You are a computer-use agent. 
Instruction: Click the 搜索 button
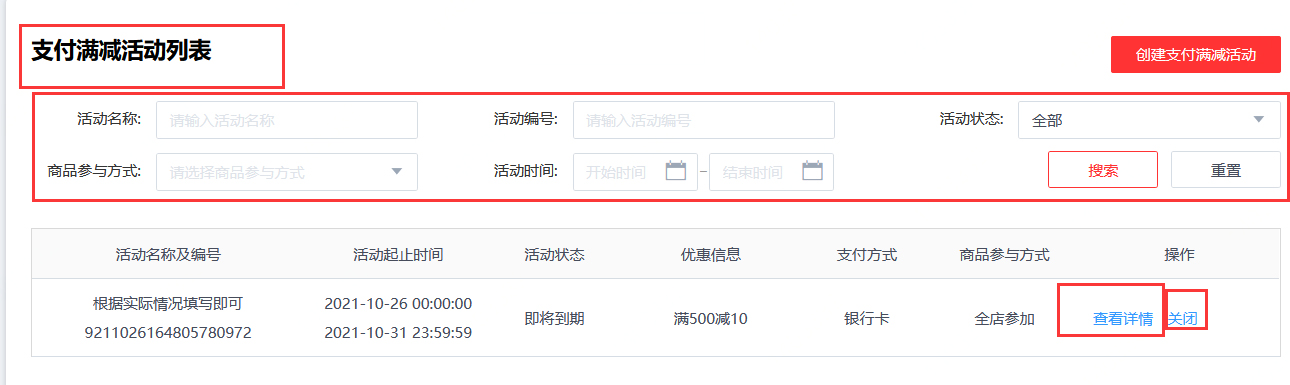pyautogui.click(x=1103, y=170)
